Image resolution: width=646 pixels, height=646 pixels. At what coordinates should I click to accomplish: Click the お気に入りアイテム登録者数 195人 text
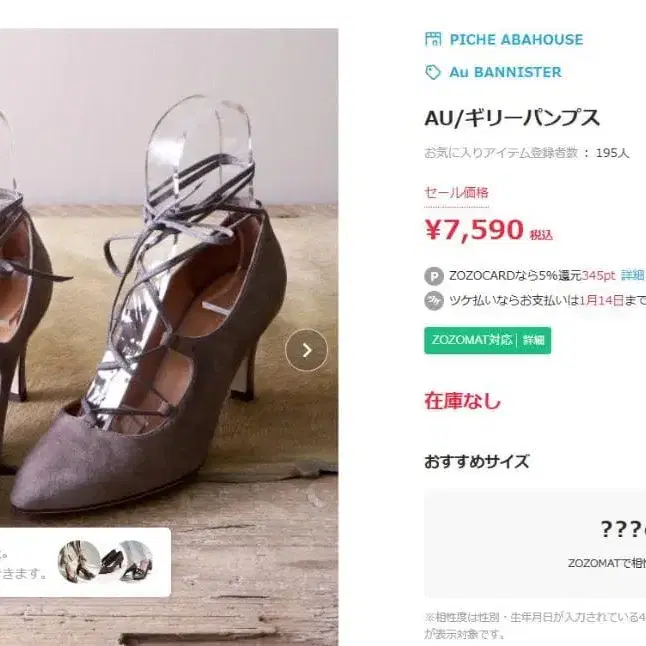point(526,153)
